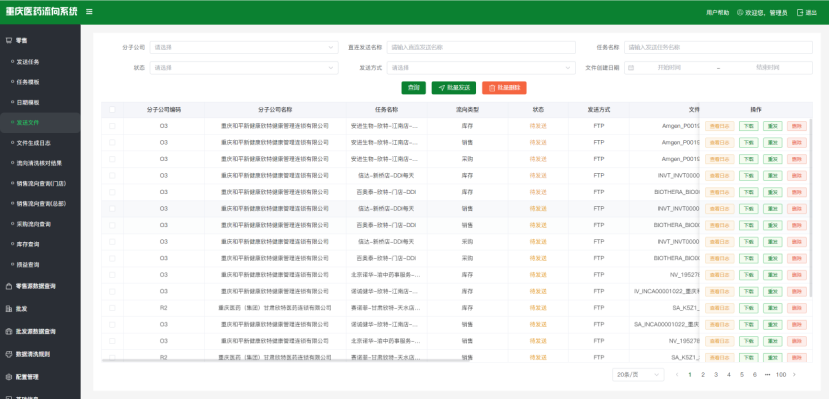The image size is (830, 399).
Task: Click the 开始时间 date field
Action: pos(669,68)
